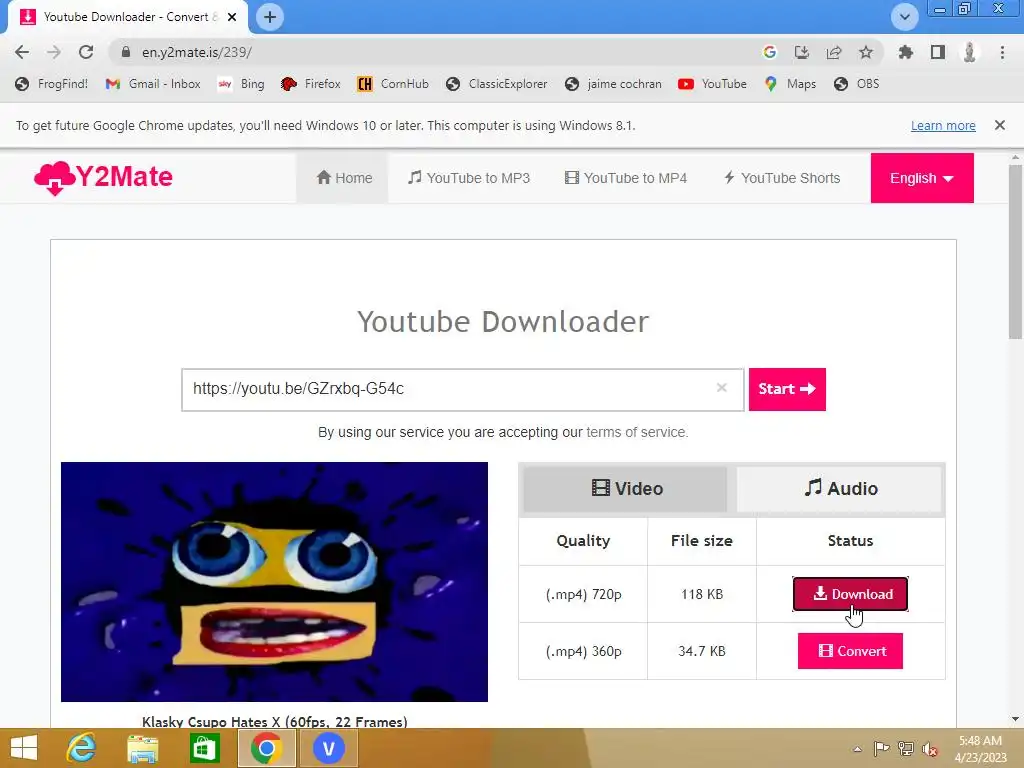Open a new tab with the plus button
Viewport: 1024px width, 768px height.
pos(270,17)
